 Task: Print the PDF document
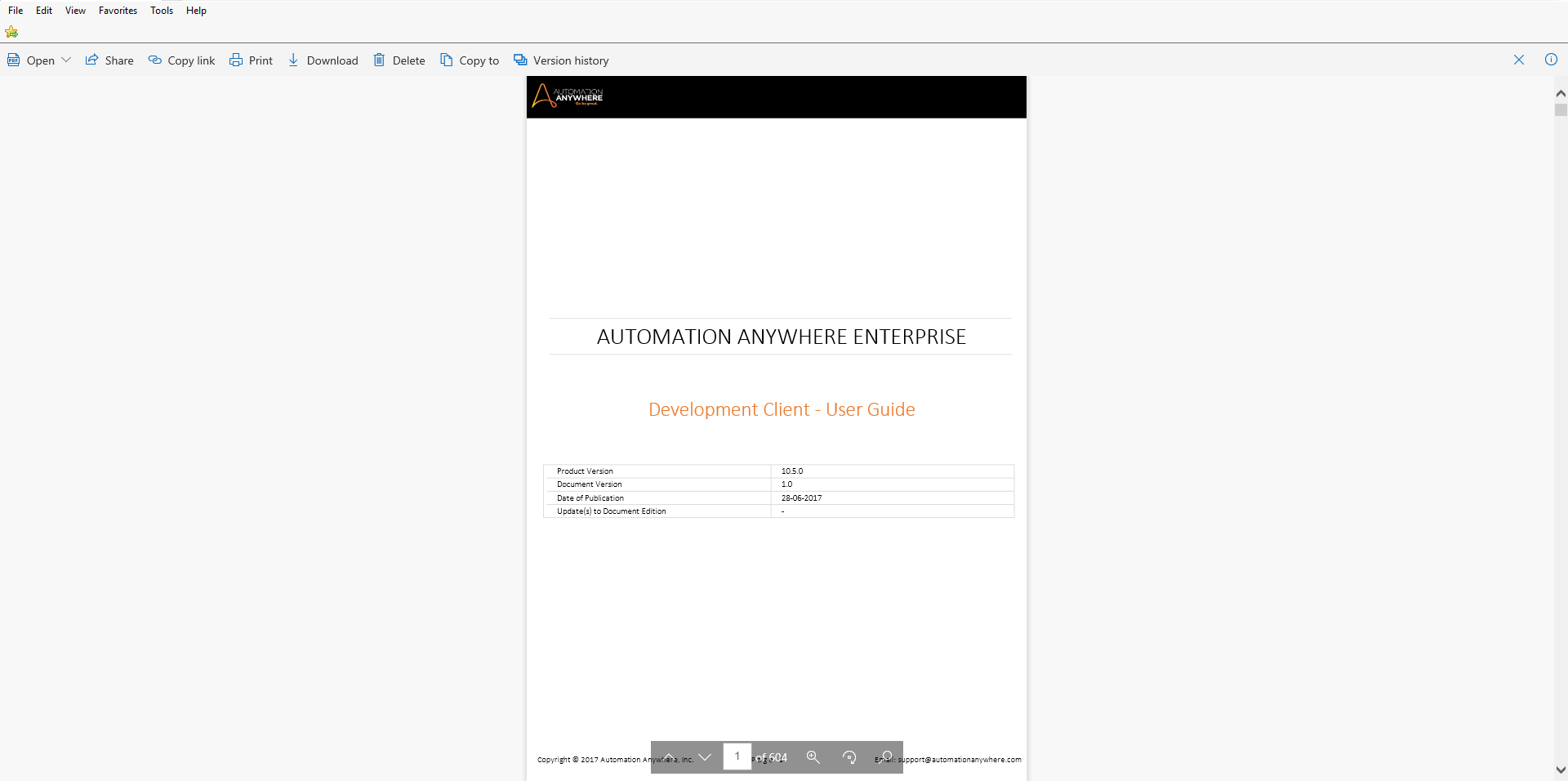(251, 60)
